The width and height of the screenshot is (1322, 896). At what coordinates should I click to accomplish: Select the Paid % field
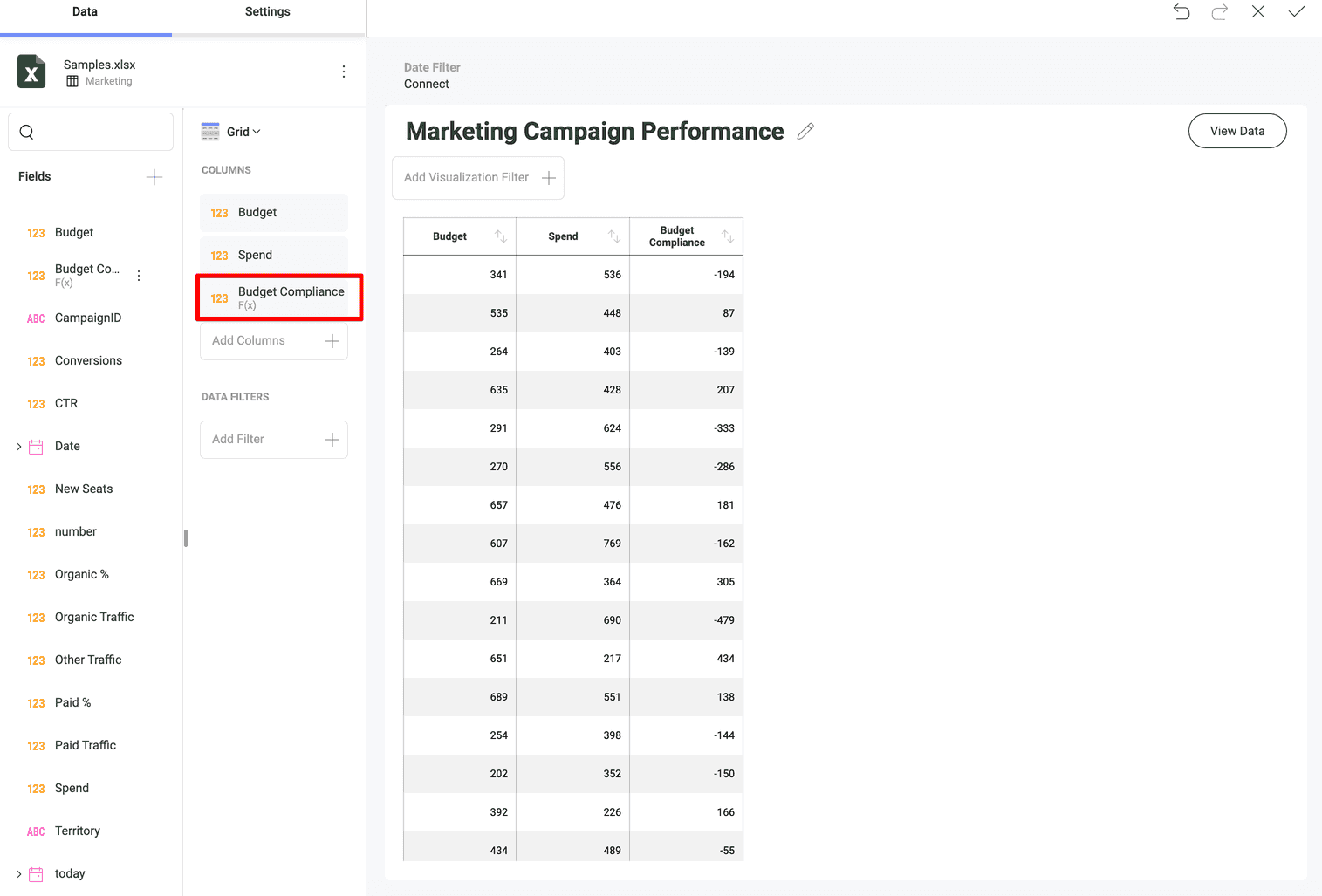[x=72, y=703]
